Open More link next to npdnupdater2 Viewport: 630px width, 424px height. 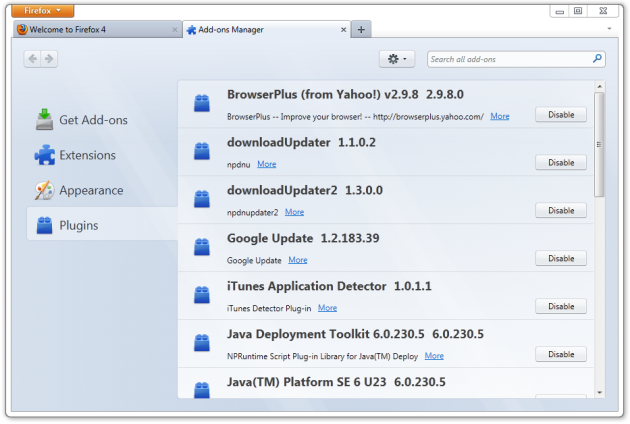[295, 212]
